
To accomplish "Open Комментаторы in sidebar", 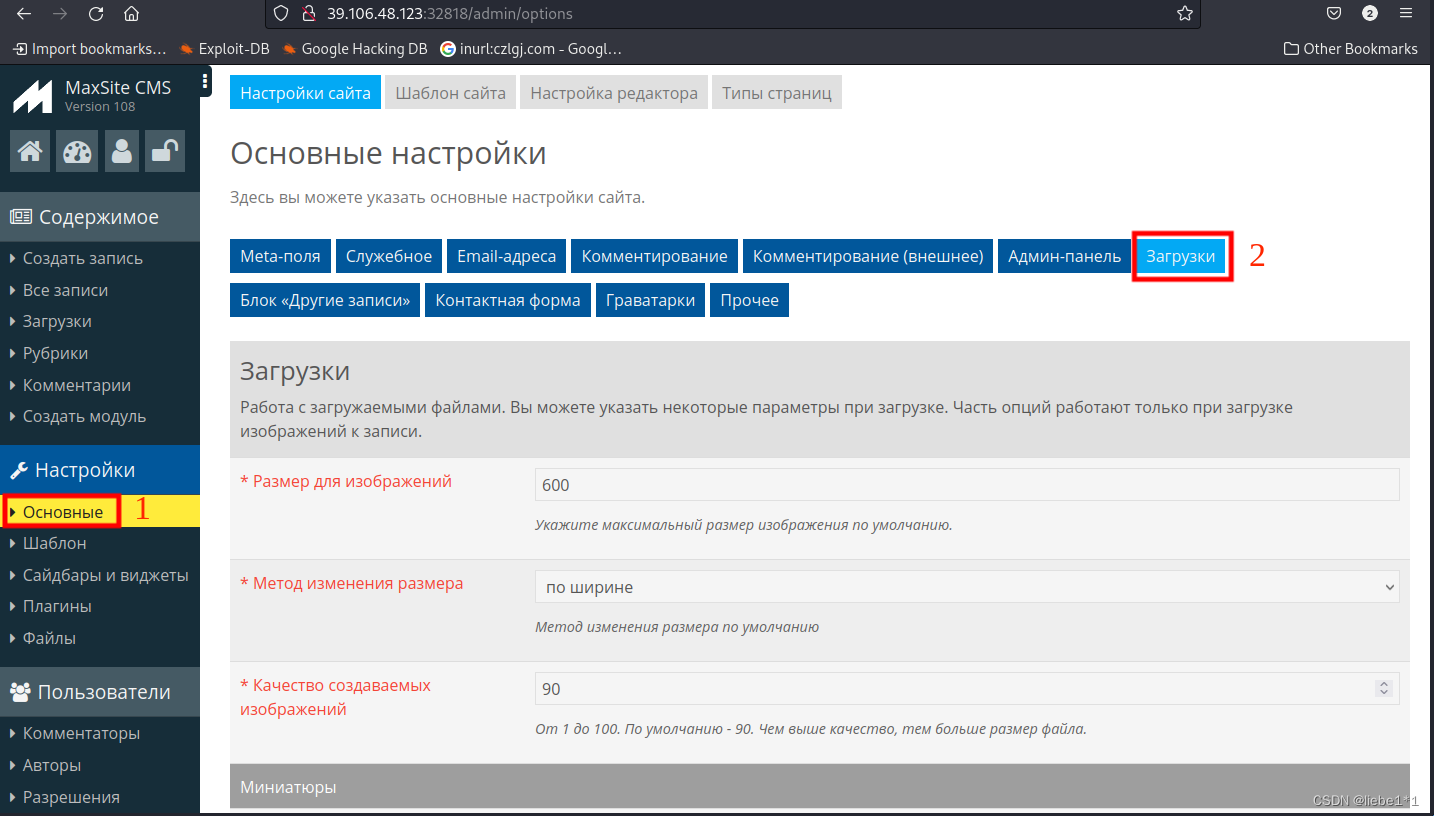I will pos(81,733).
